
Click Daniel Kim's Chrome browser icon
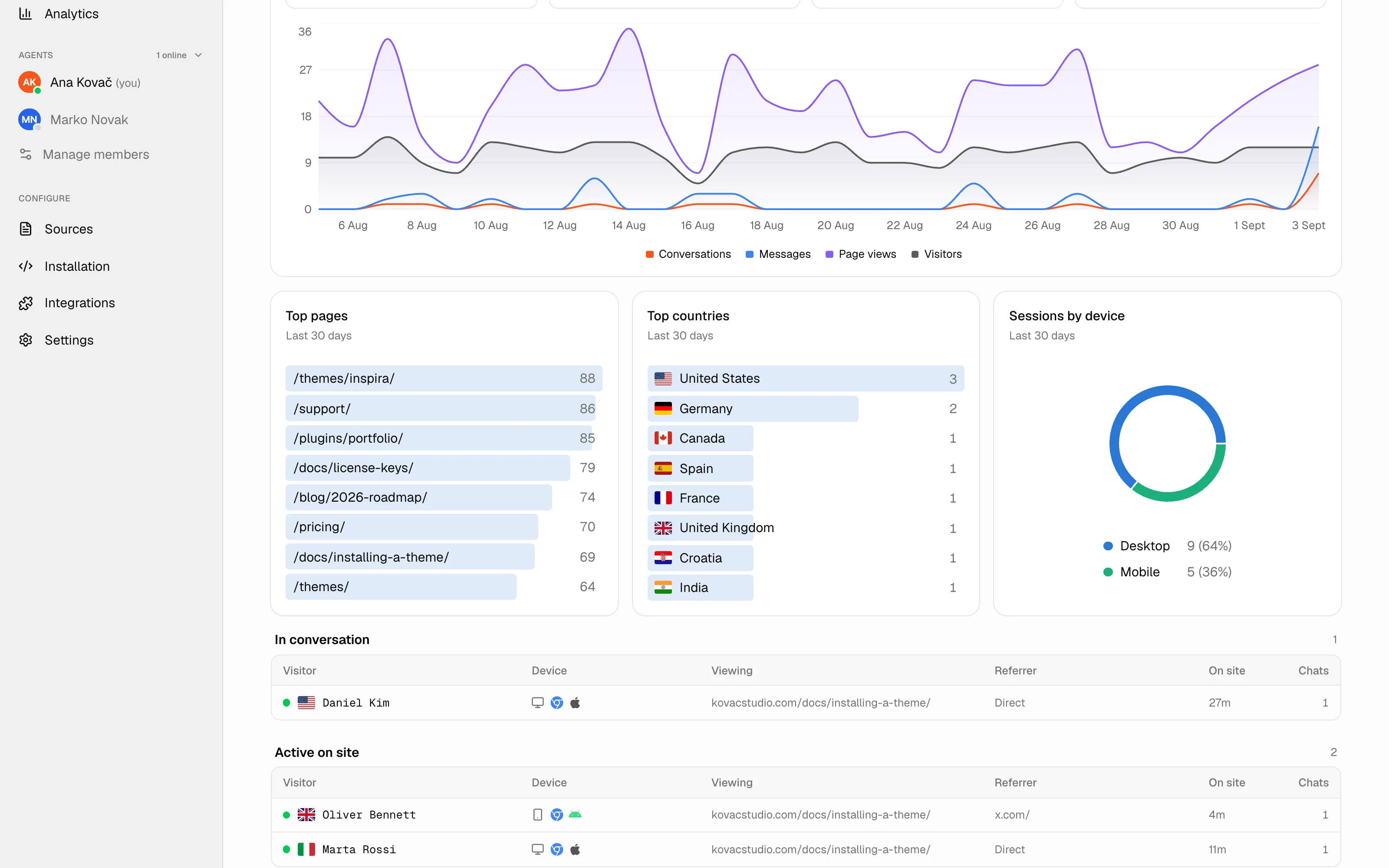pyautogui.click(x=557, y=703)
